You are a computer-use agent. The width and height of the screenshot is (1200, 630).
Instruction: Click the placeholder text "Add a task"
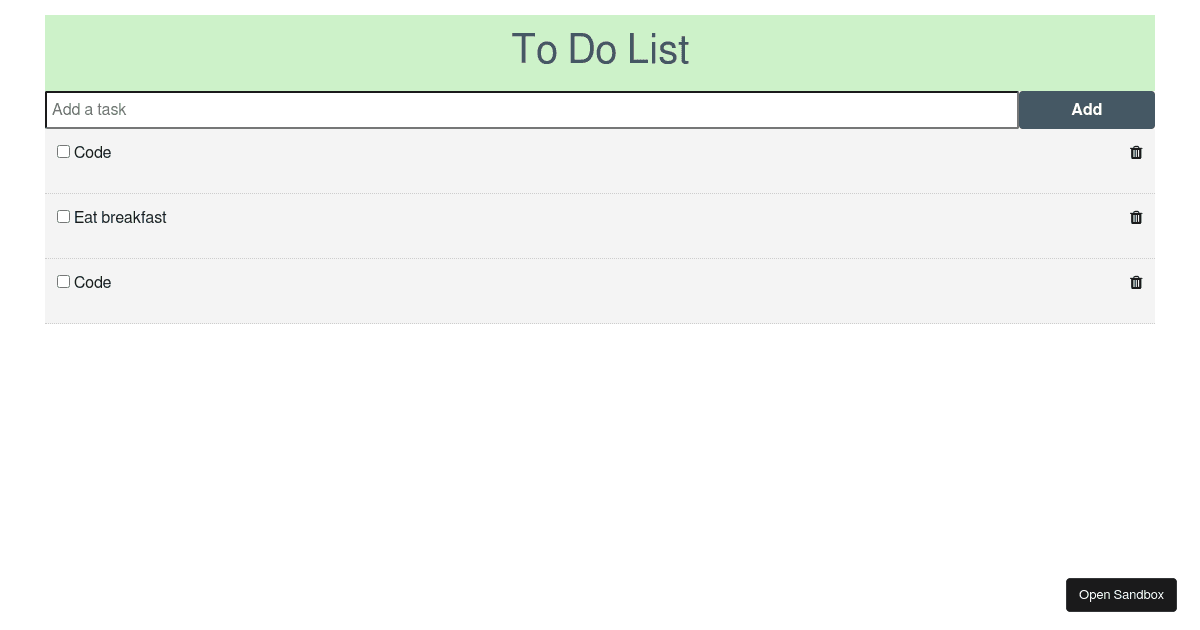tap(90, 110)
